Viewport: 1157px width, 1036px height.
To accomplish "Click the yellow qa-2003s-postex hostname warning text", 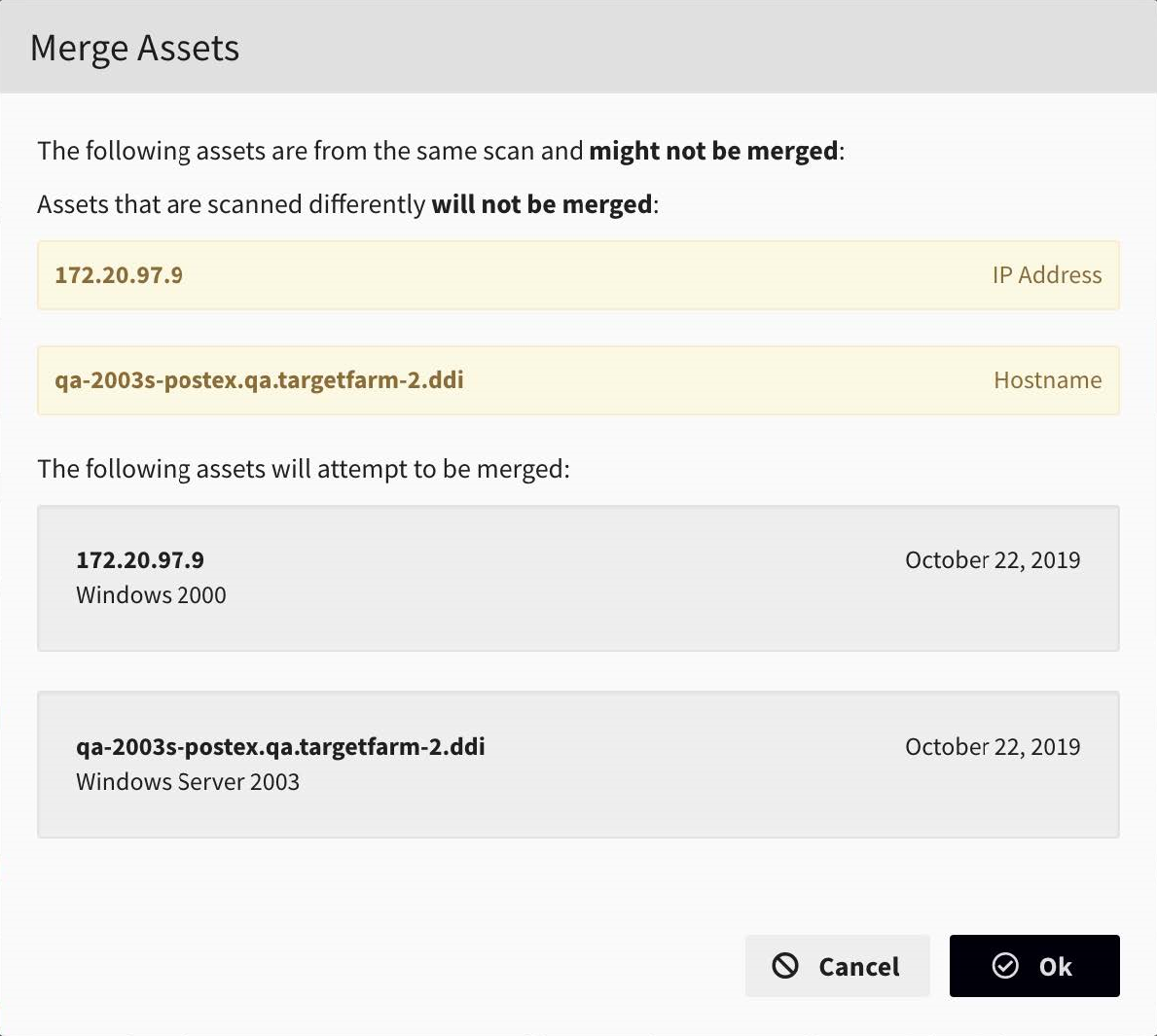I will point(259,380).
